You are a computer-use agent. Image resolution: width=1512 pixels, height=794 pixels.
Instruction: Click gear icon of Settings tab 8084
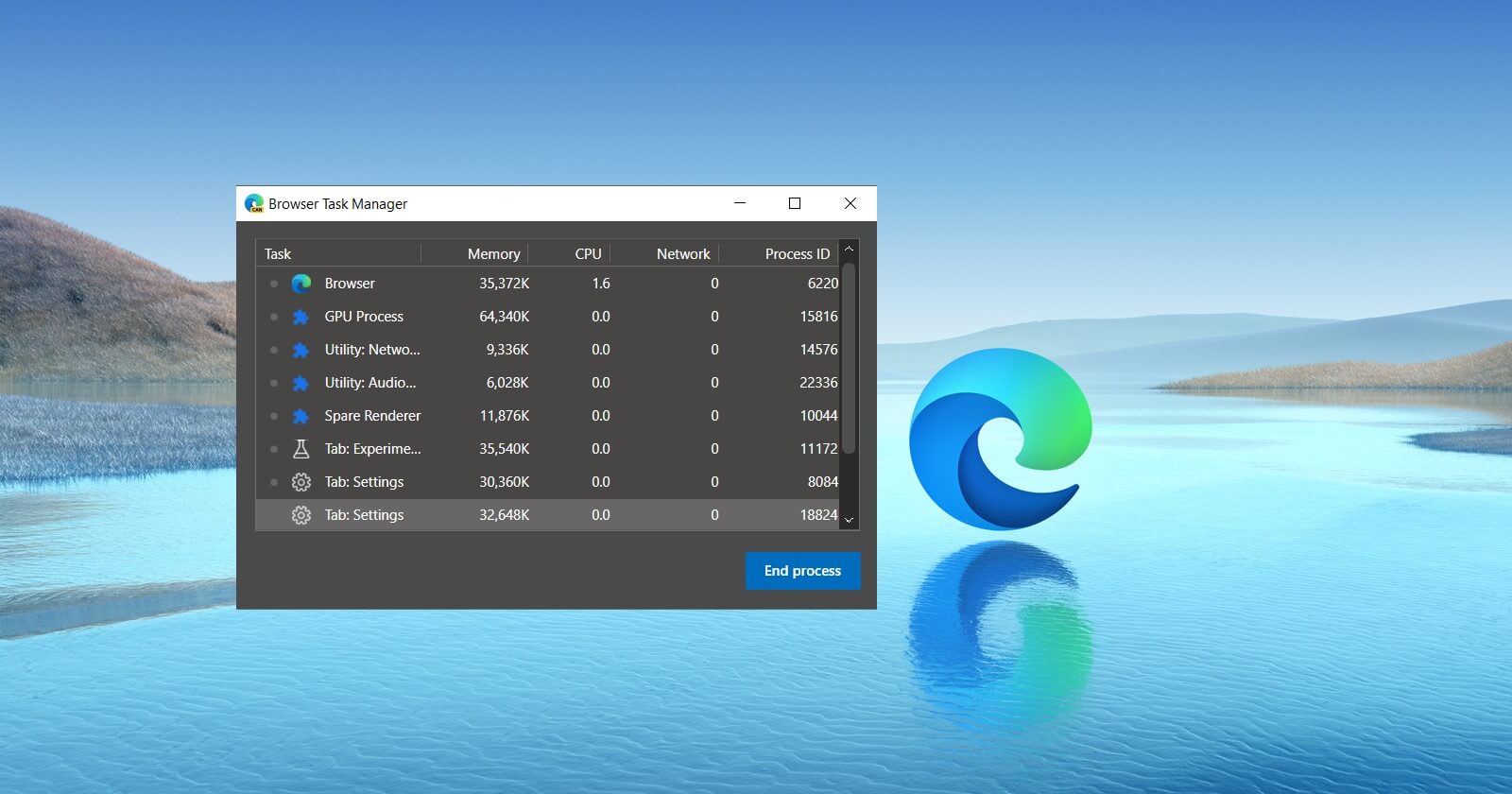tap(301, 482)
